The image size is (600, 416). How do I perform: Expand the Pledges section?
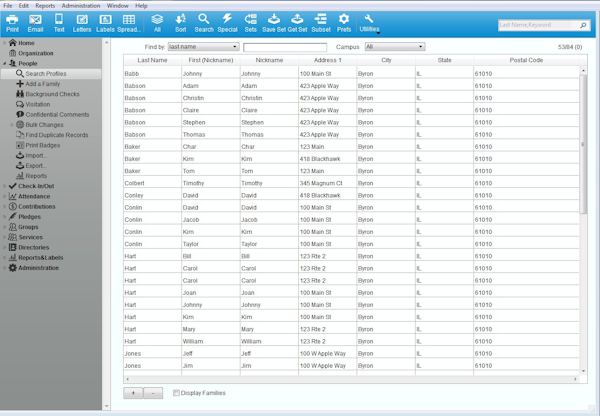click(x=5, y=217)
